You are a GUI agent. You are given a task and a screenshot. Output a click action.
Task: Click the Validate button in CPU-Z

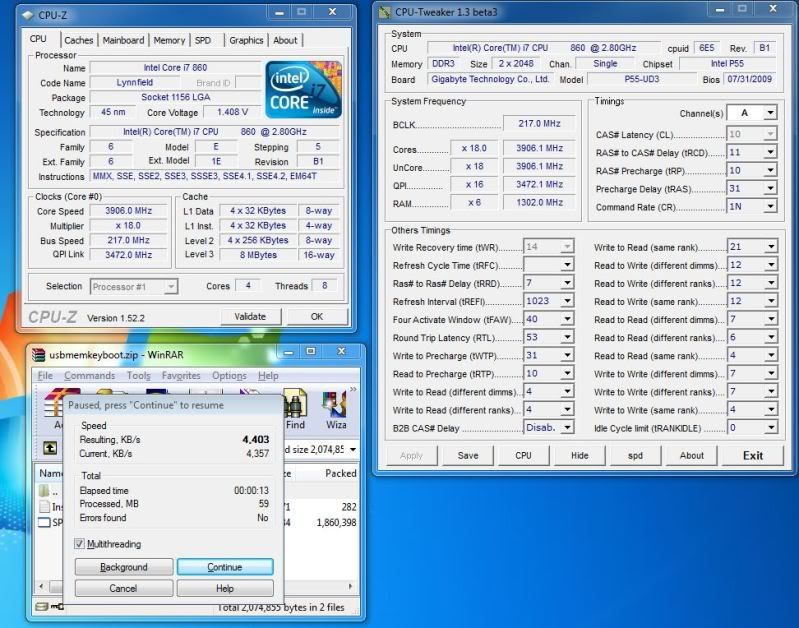pos(250,317)
